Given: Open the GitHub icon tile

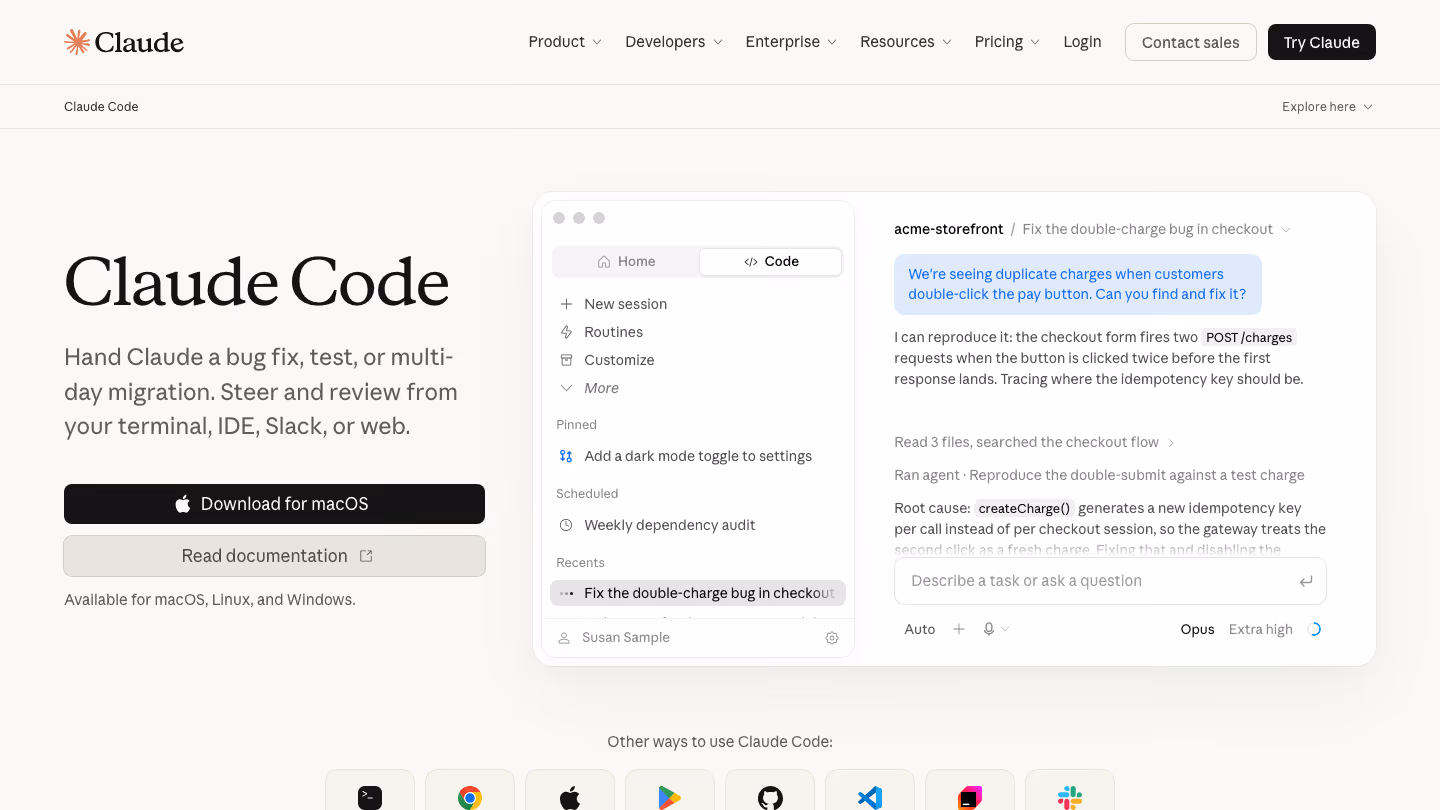Looking at the screenshot, I should 770,790.
